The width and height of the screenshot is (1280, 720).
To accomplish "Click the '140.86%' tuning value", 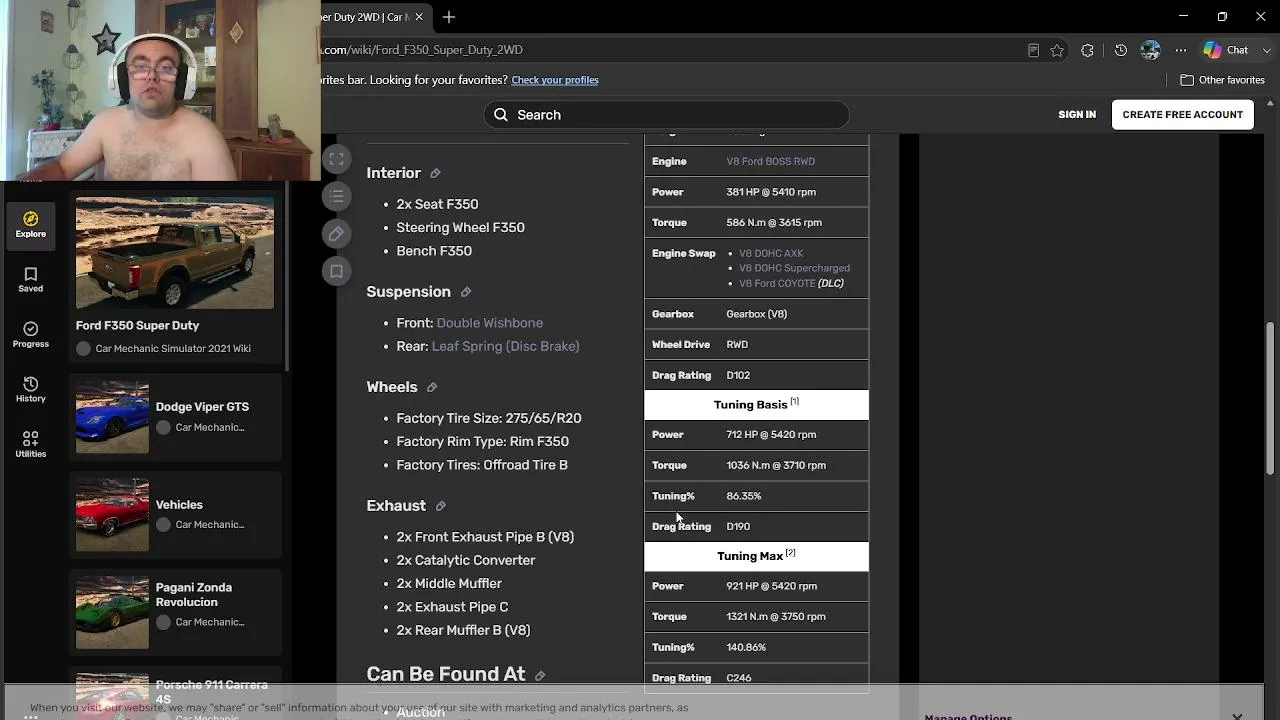I will (746, 648).
